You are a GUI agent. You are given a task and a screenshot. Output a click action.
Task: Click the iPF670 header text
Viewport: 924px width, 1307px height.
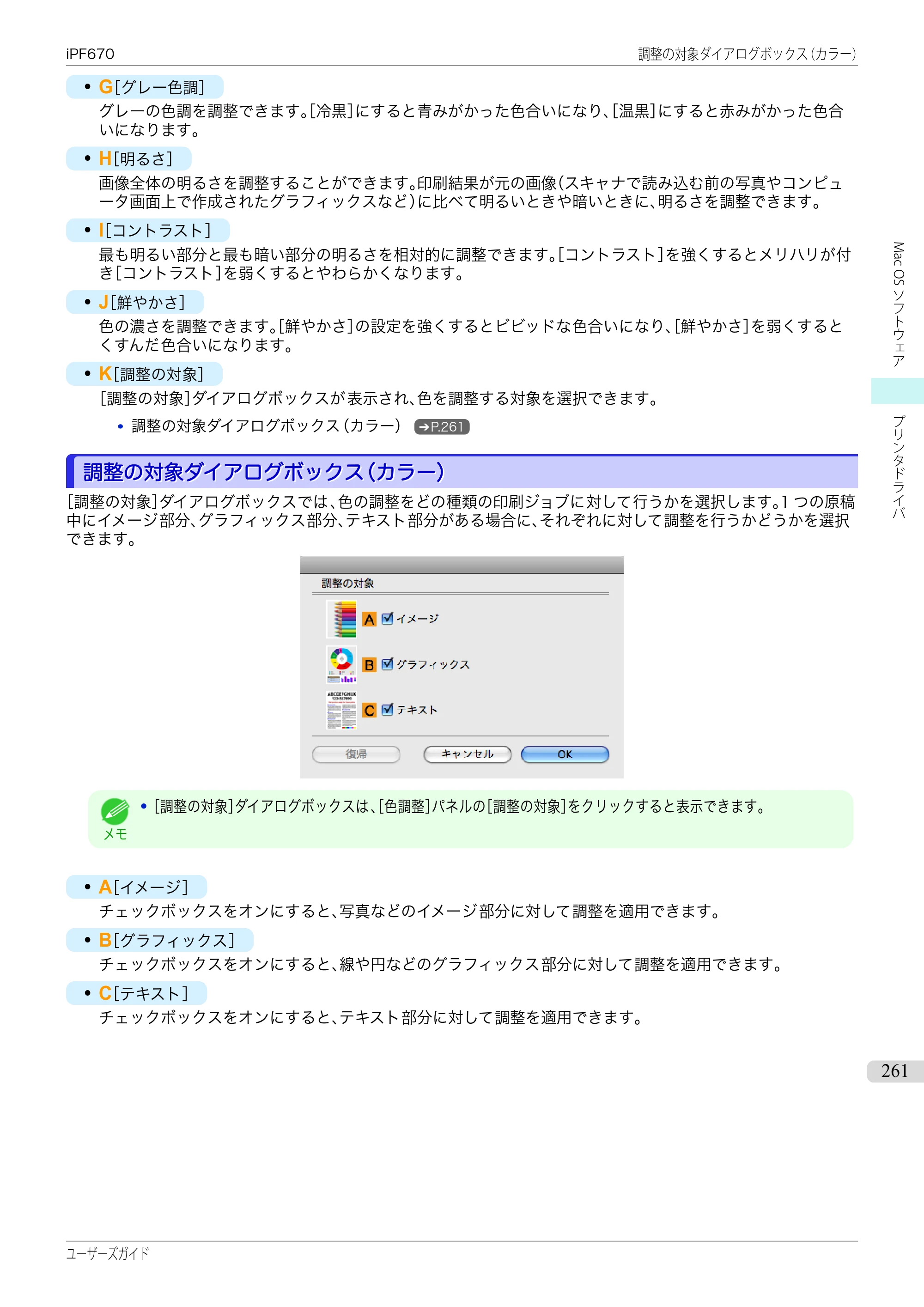point(90,54)
